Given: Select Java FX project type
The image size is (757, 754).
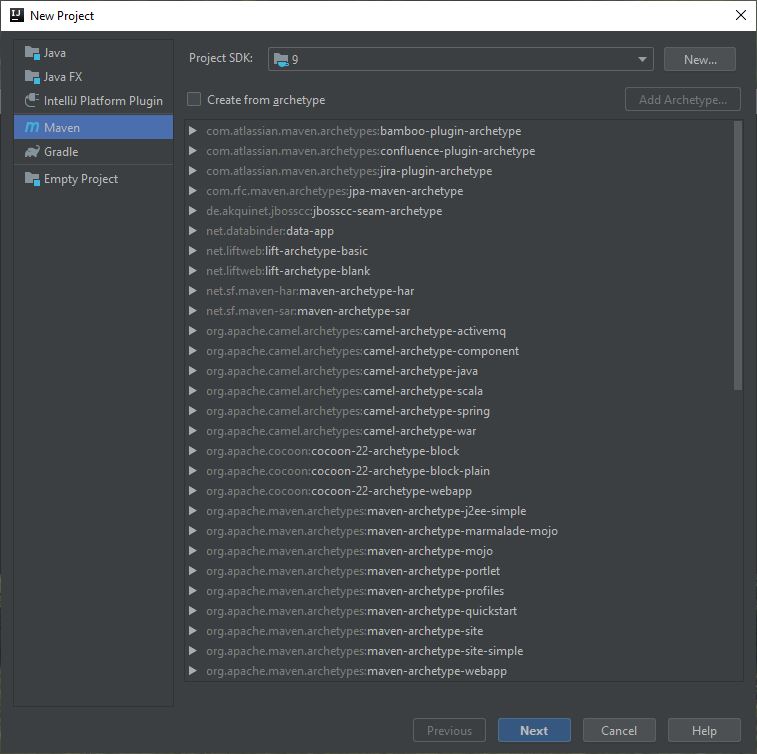Looking at the screenshot, I should (x=93, y=77).
